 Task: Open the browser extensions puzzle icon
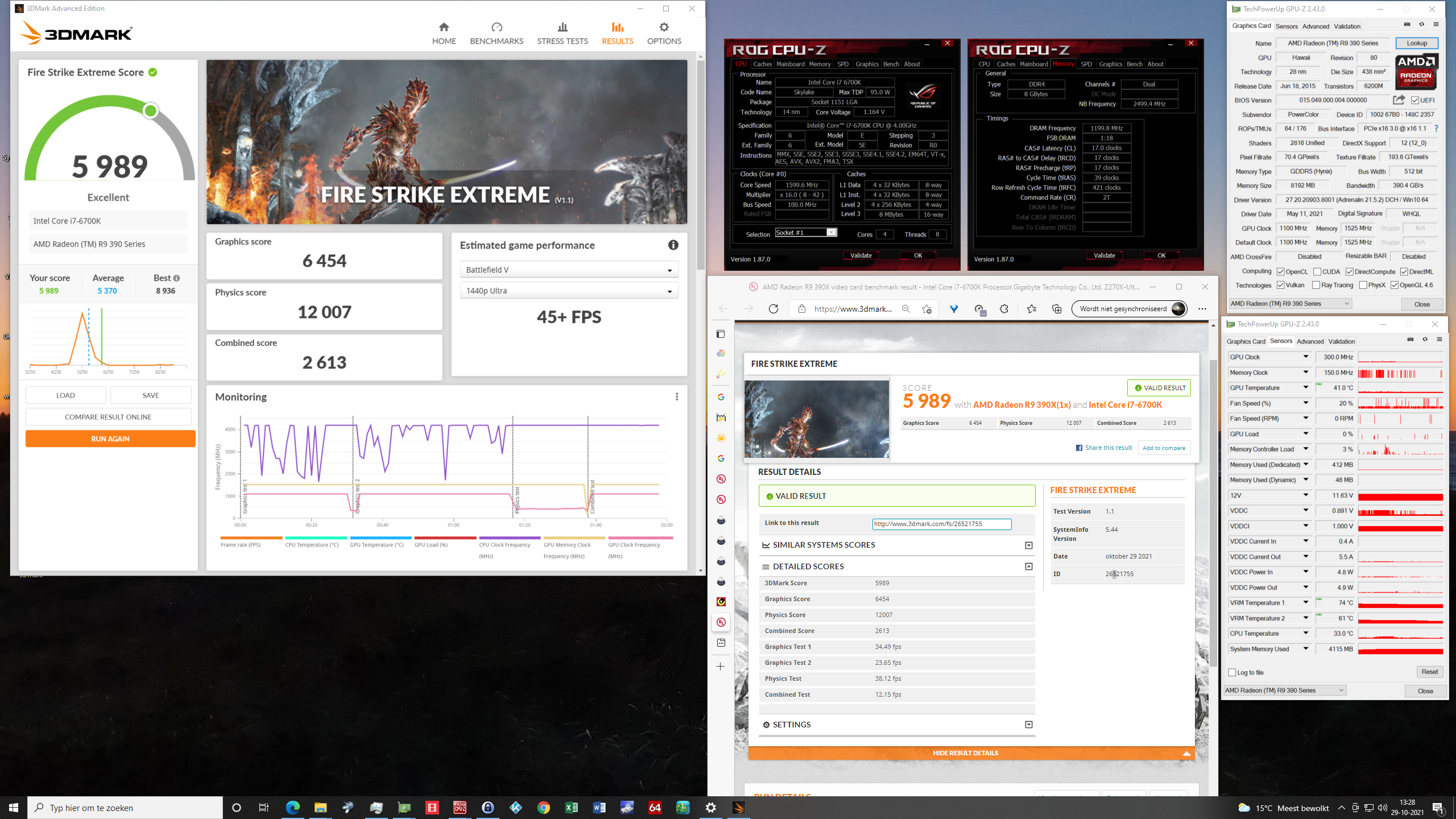pos(1004,309)
